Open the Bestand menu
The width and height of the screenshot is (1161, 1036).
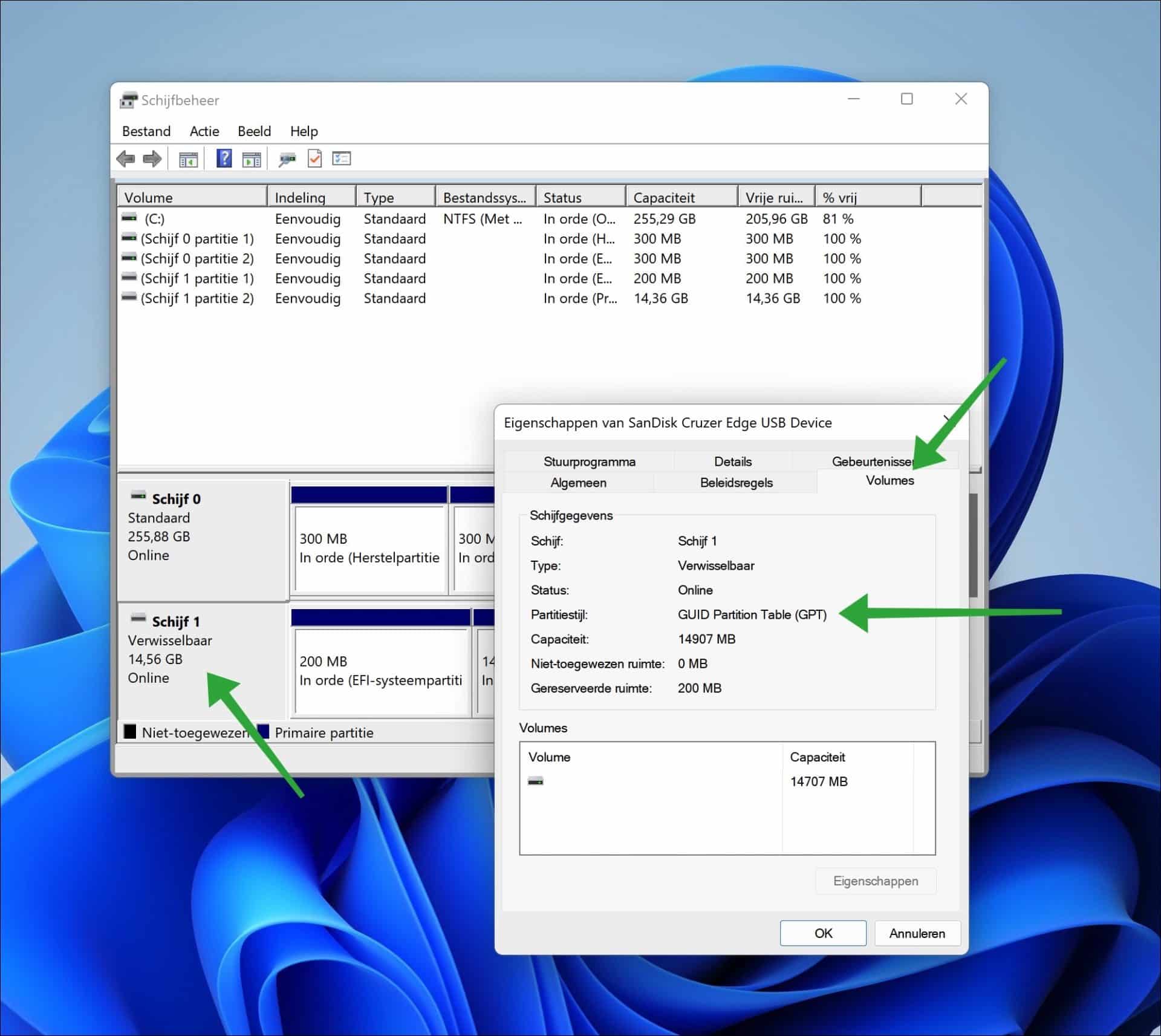pyautogui.click(x=146, y=131)
